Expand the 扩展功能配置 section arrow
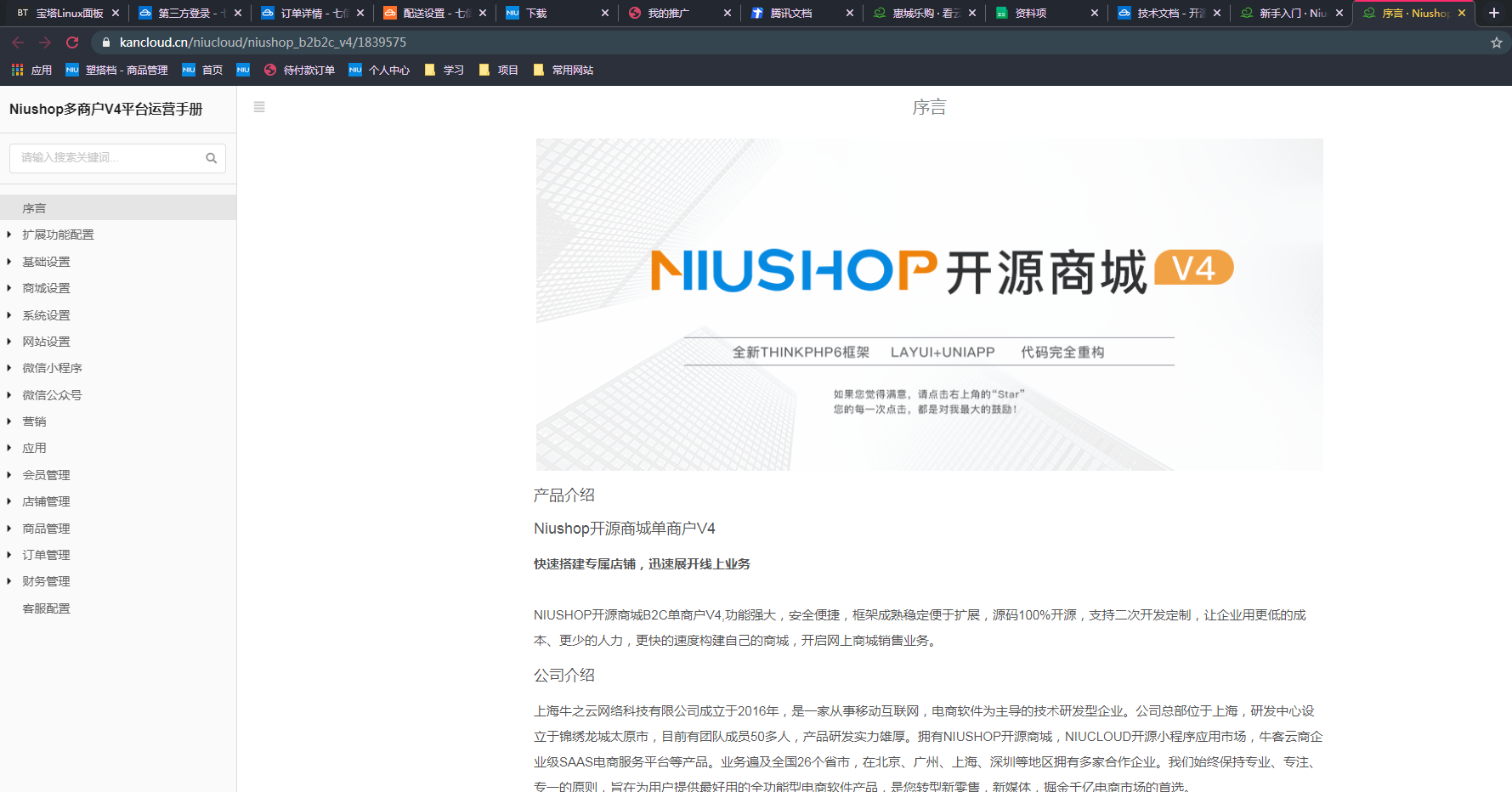This screenshot has width=1512, height=792. click(x=8, y=235)
